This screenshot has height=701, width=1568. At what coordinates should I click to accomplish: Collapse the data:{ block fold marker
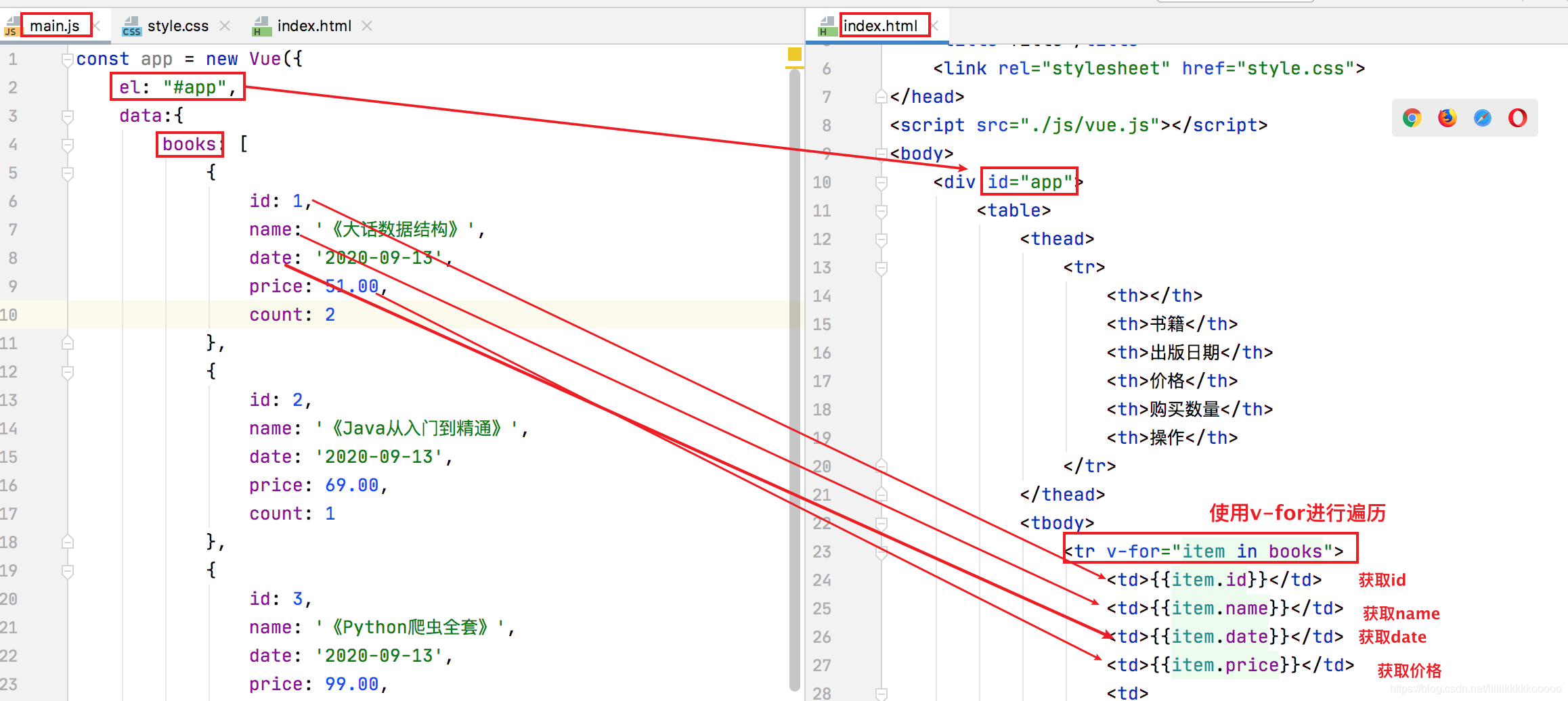(67, 116)
